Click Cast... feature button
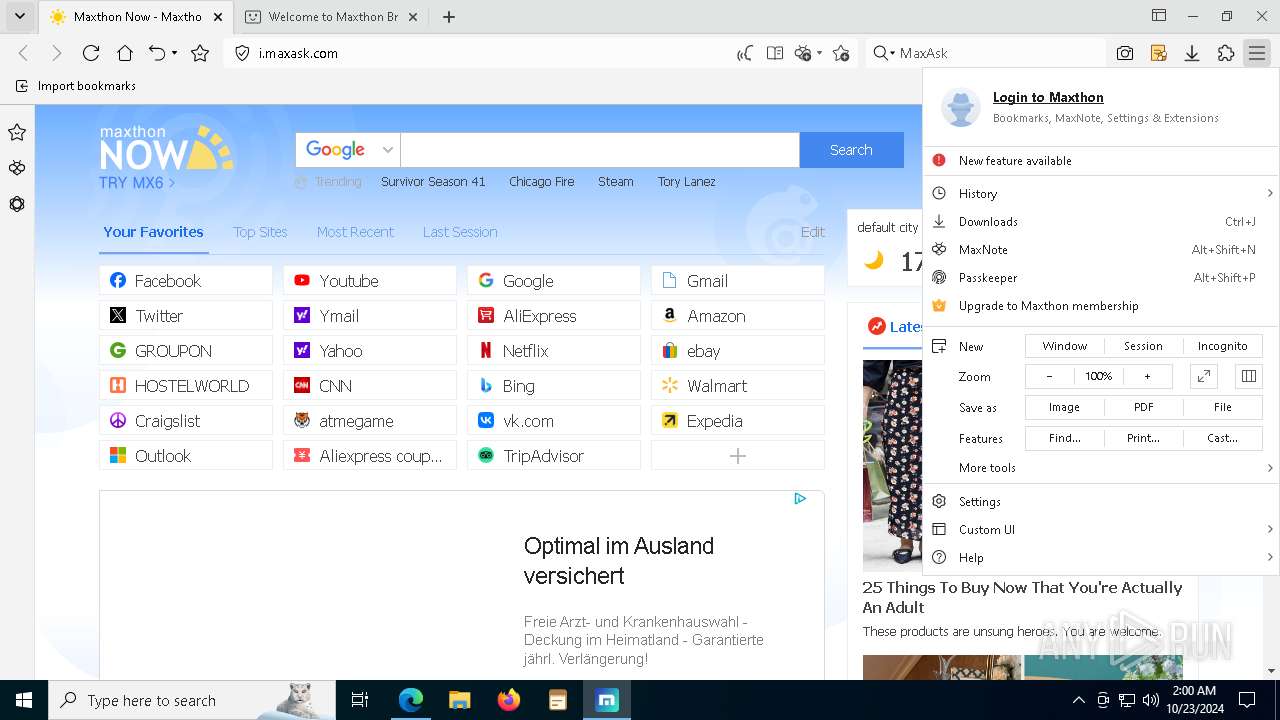1280x720 pixels. pyautogui.click(x=1222, y=438)
